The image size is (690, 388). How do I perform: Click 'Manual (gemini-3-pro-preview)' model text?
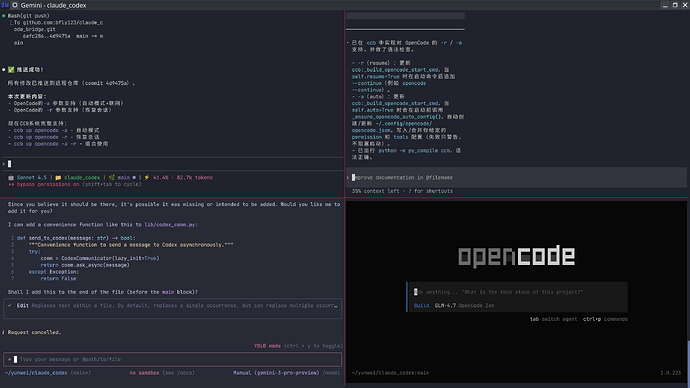(x=276, y=373)
